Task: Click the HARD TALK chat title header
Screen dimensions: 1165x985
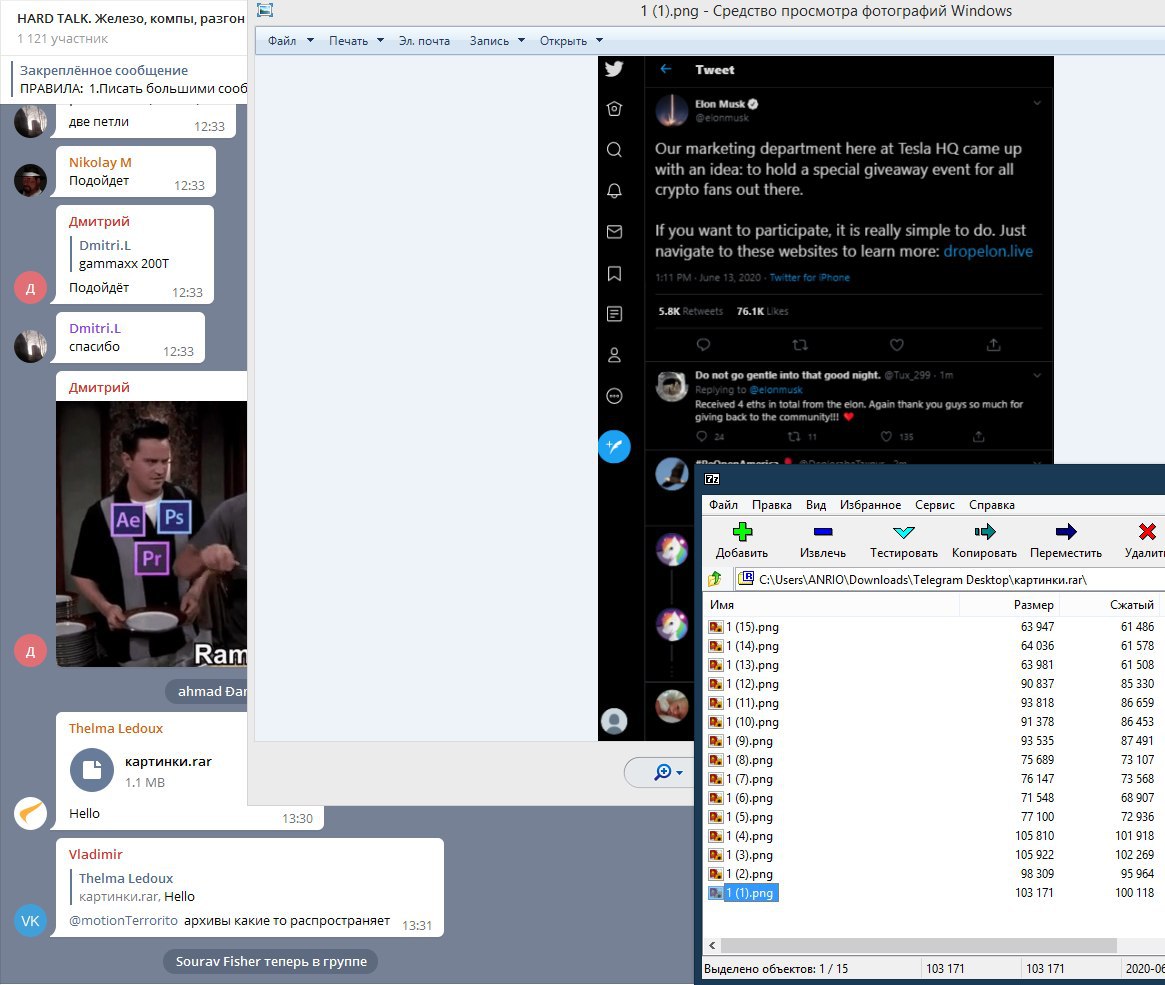Action: [130, 19]
